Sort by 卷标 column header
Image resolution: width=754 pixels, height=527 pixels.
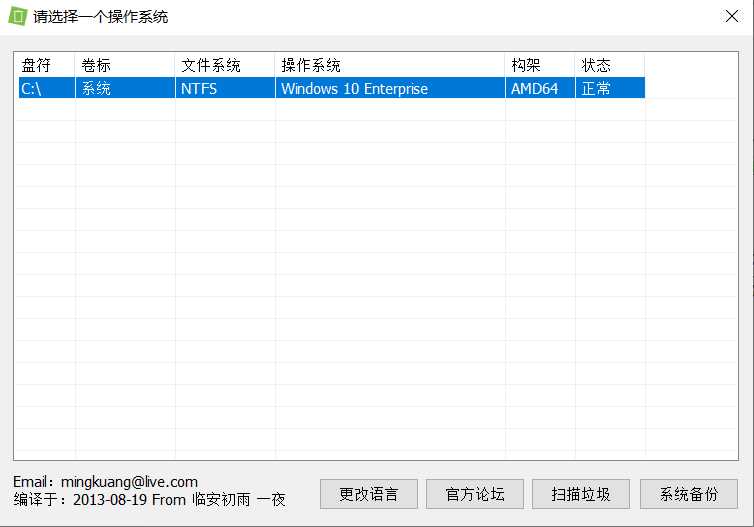click(125, 65)
